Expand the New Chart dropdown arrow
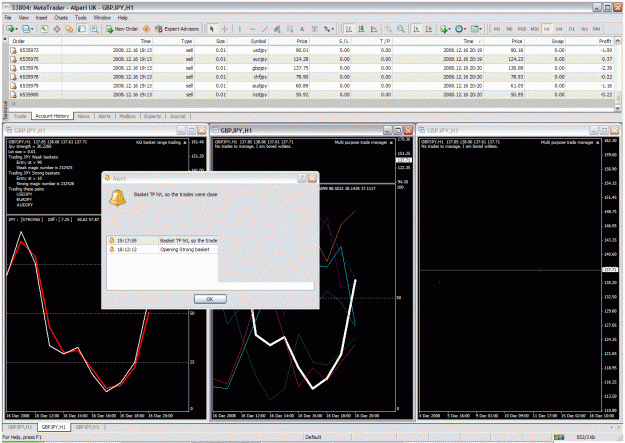This screenshot has width=625, height=443. (16, 29)
